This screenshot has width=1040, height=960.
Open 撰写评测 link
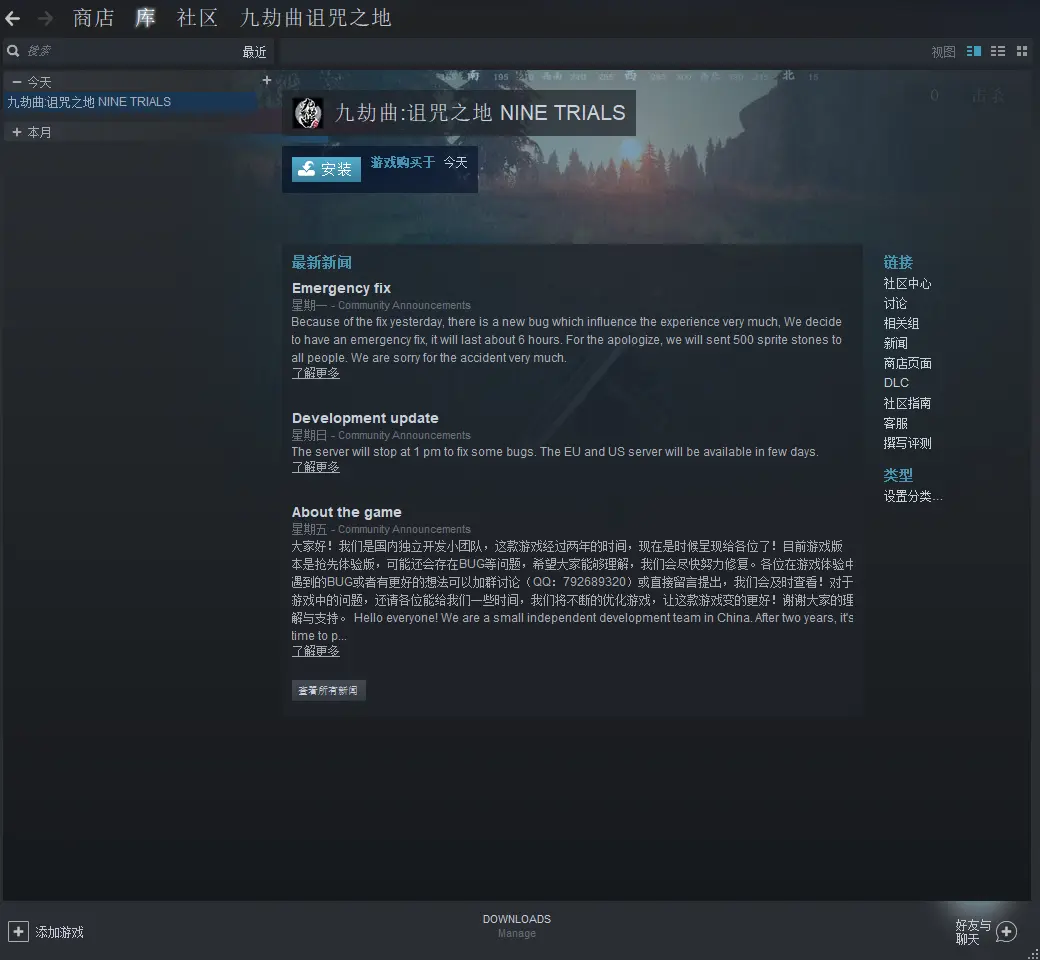(x=907, y=443)
